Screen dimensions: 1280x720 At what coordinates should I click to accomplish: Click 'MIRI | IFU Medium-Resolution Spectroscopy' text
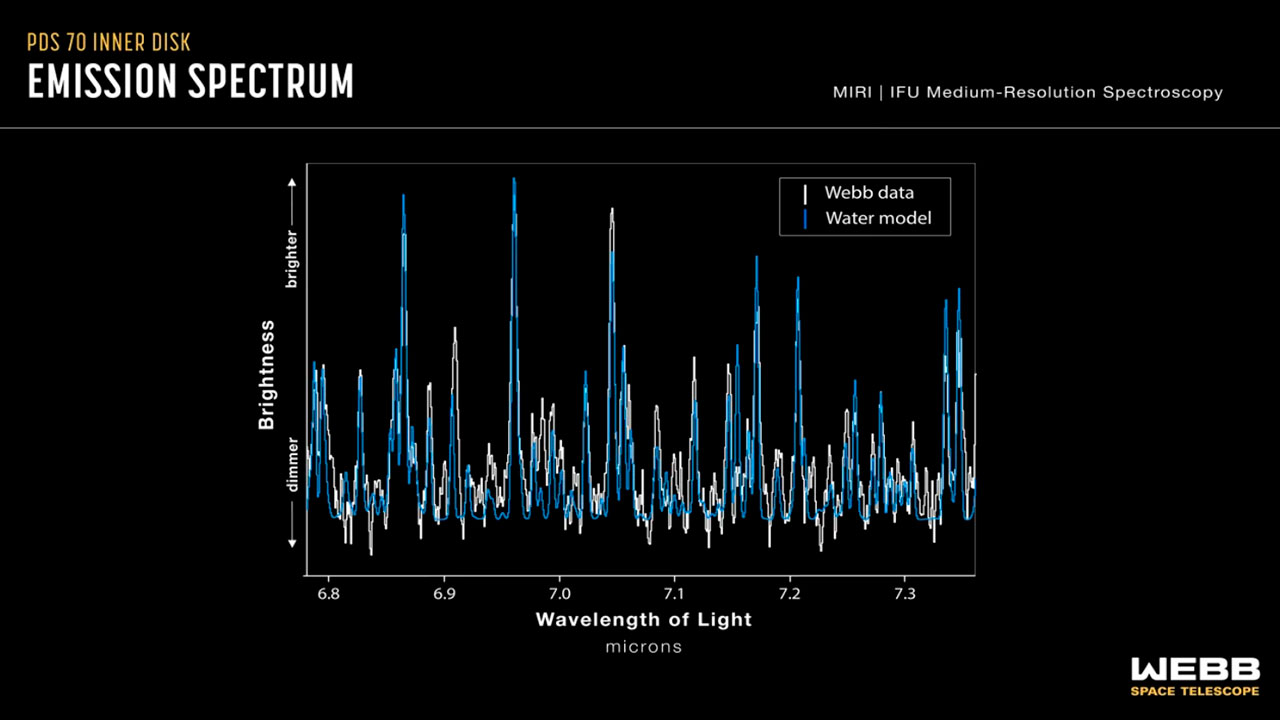[x=1027, y=92]
